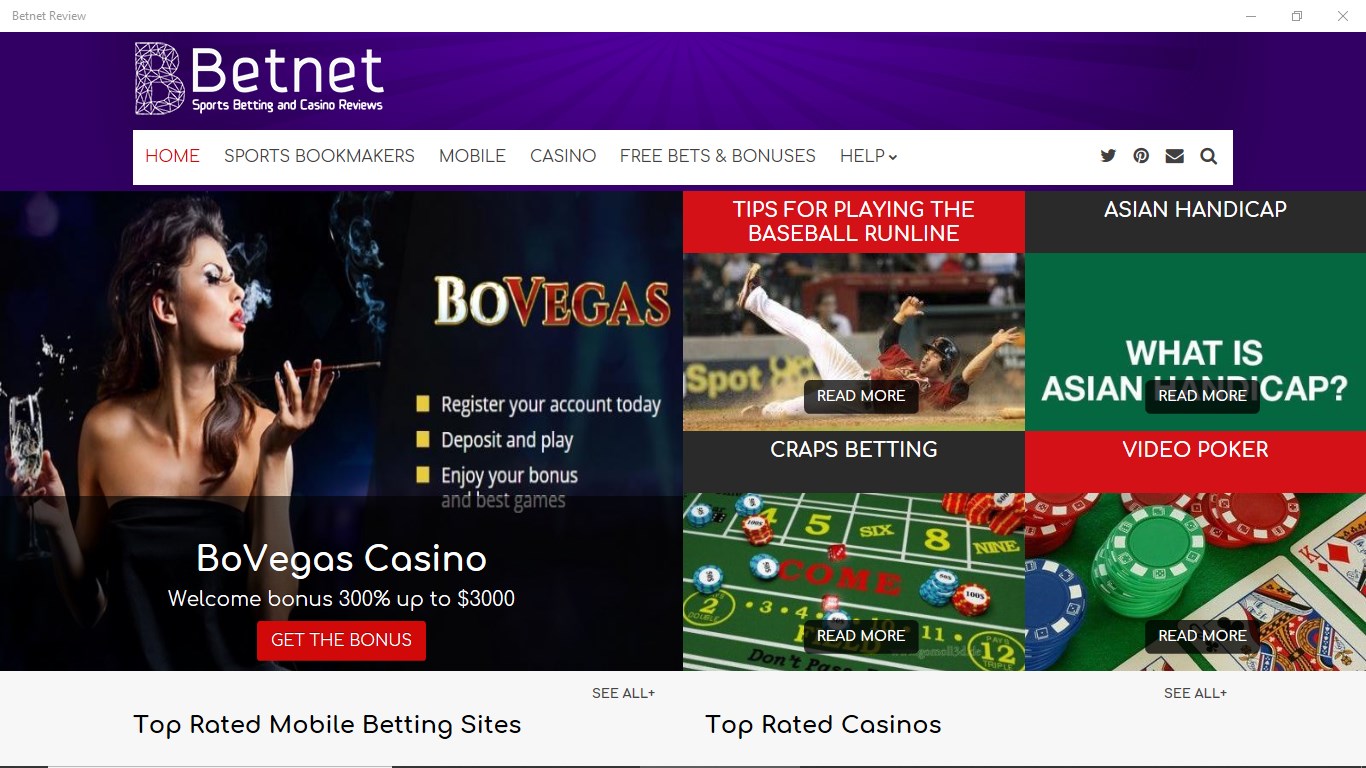Open the Twitter icon link

click(x=1108, y=156)
